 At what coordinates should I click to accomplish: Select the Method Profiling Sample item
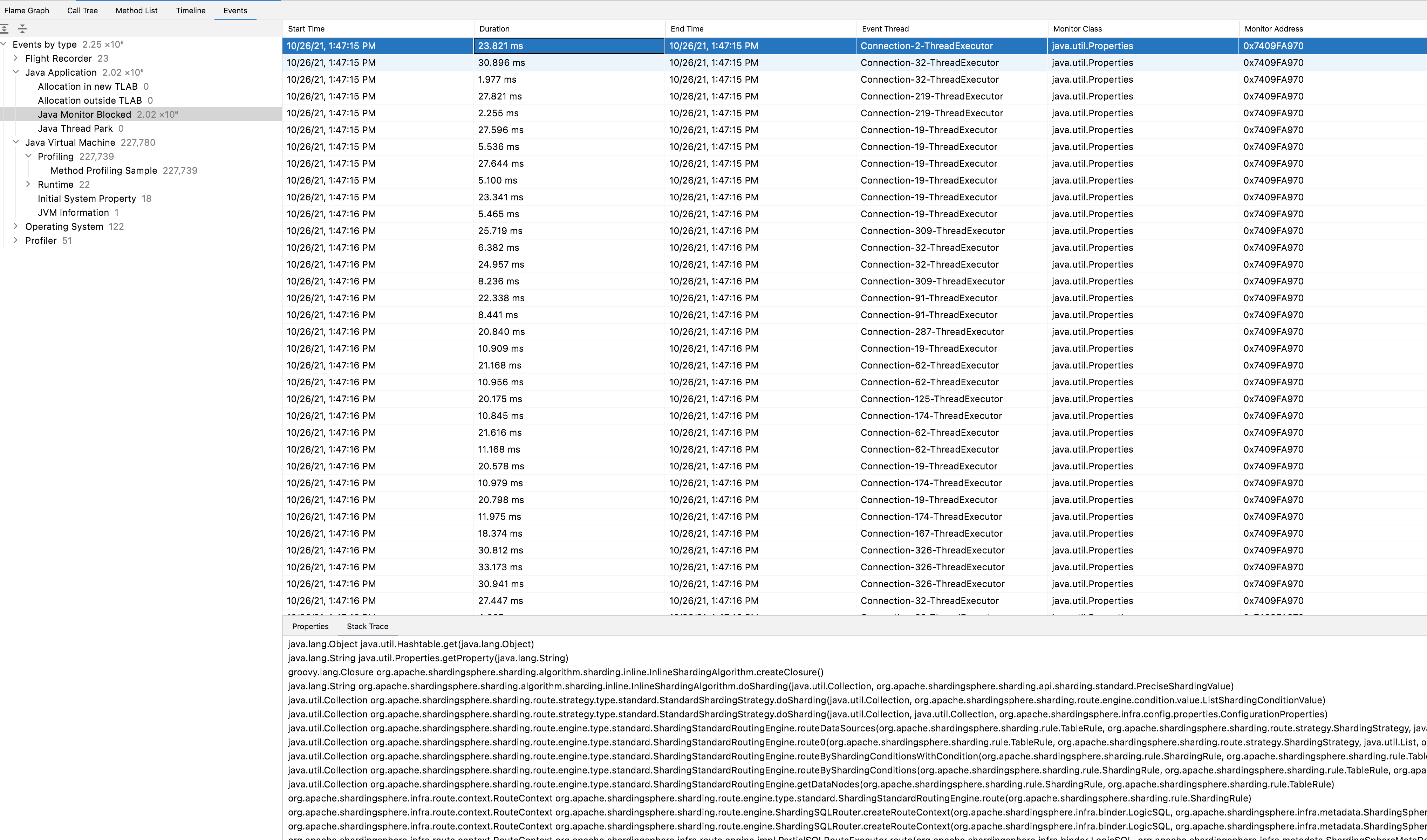tap(104, 170)
